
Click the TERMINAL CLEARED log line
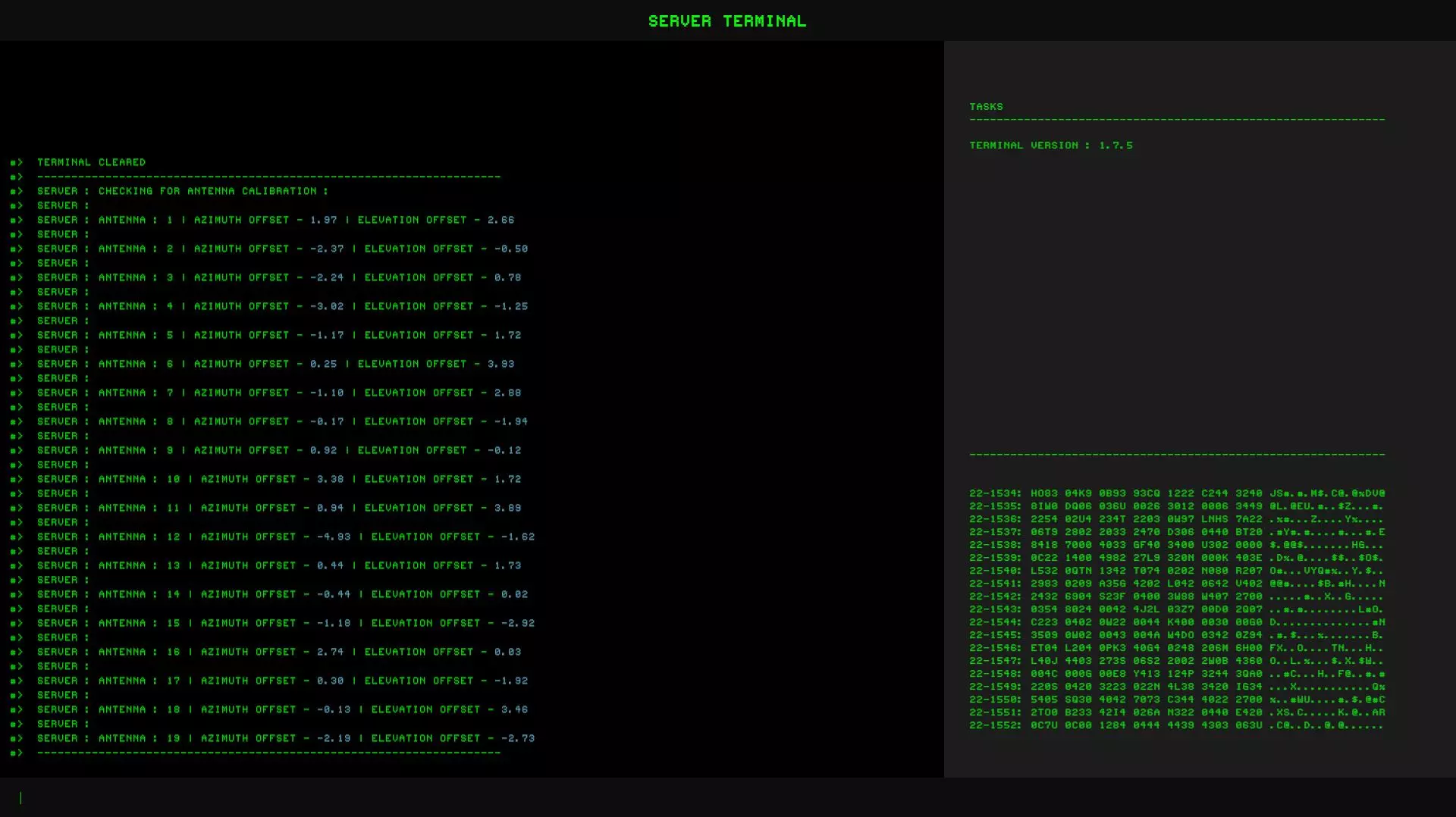coord(91,162)
